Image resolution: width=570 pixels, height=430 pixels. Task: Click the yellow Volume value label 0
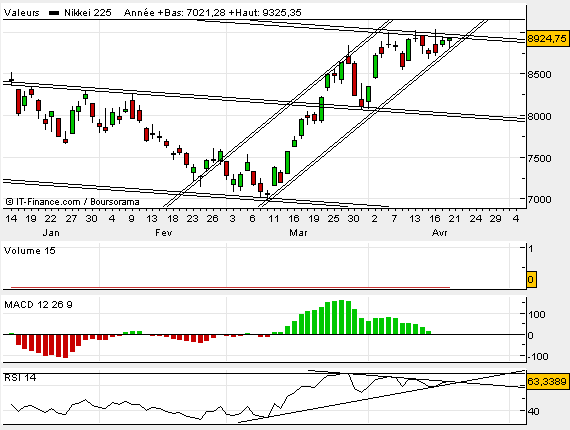point(531,280)
